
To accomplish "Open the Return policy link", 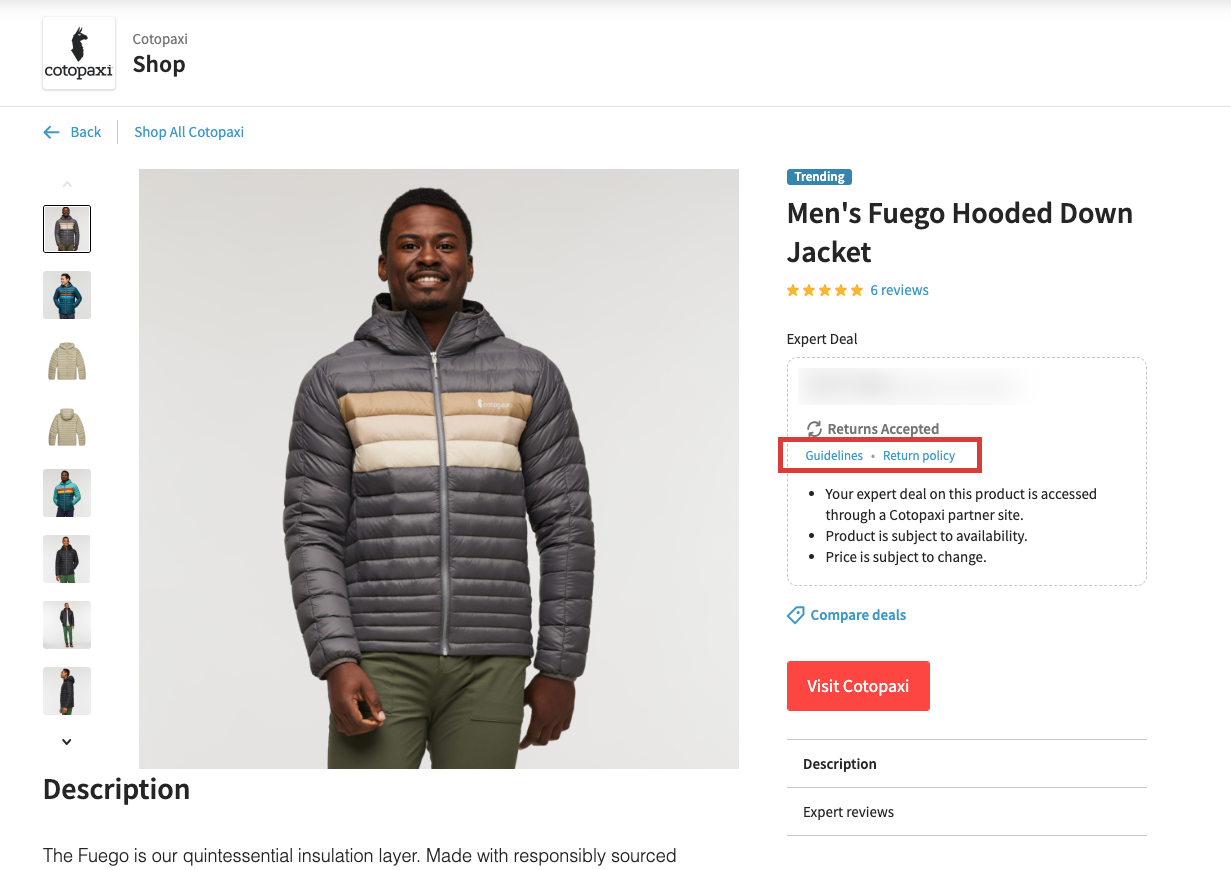I will point(919,456).
